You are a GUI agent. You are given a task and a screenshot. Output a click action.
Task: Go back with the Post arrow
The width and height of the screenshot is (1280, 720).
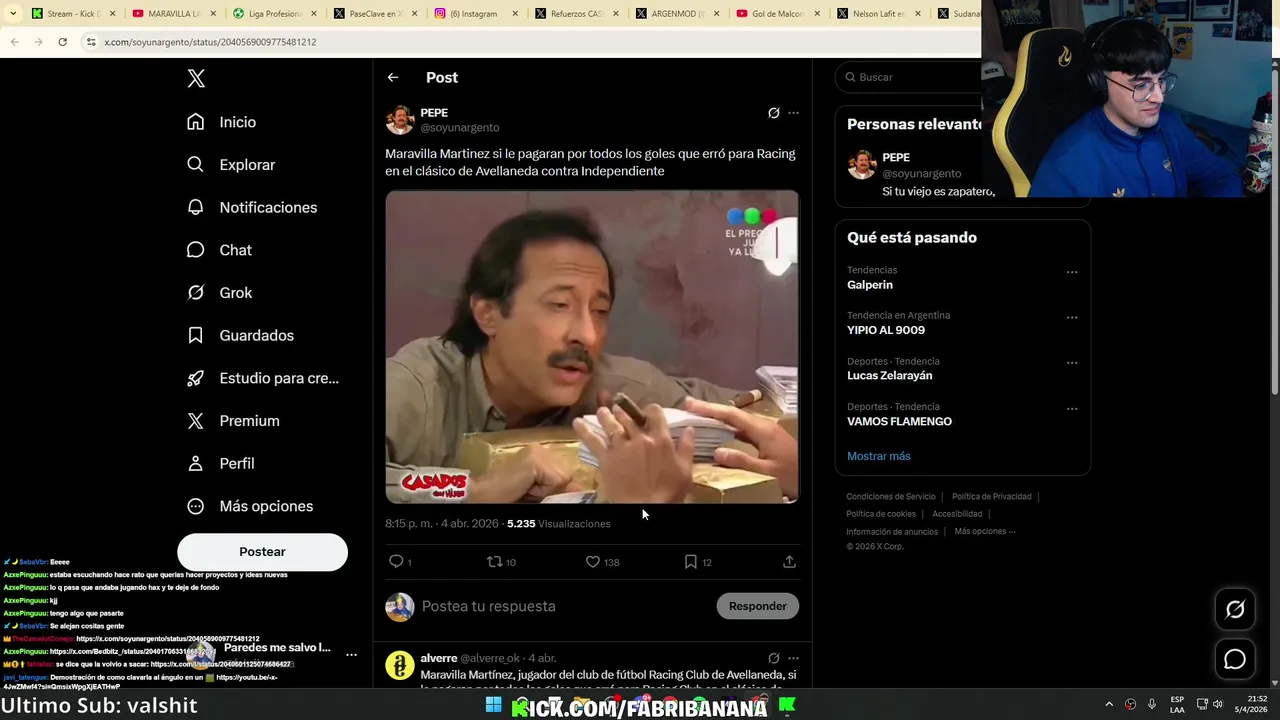(x=393, y=77)
